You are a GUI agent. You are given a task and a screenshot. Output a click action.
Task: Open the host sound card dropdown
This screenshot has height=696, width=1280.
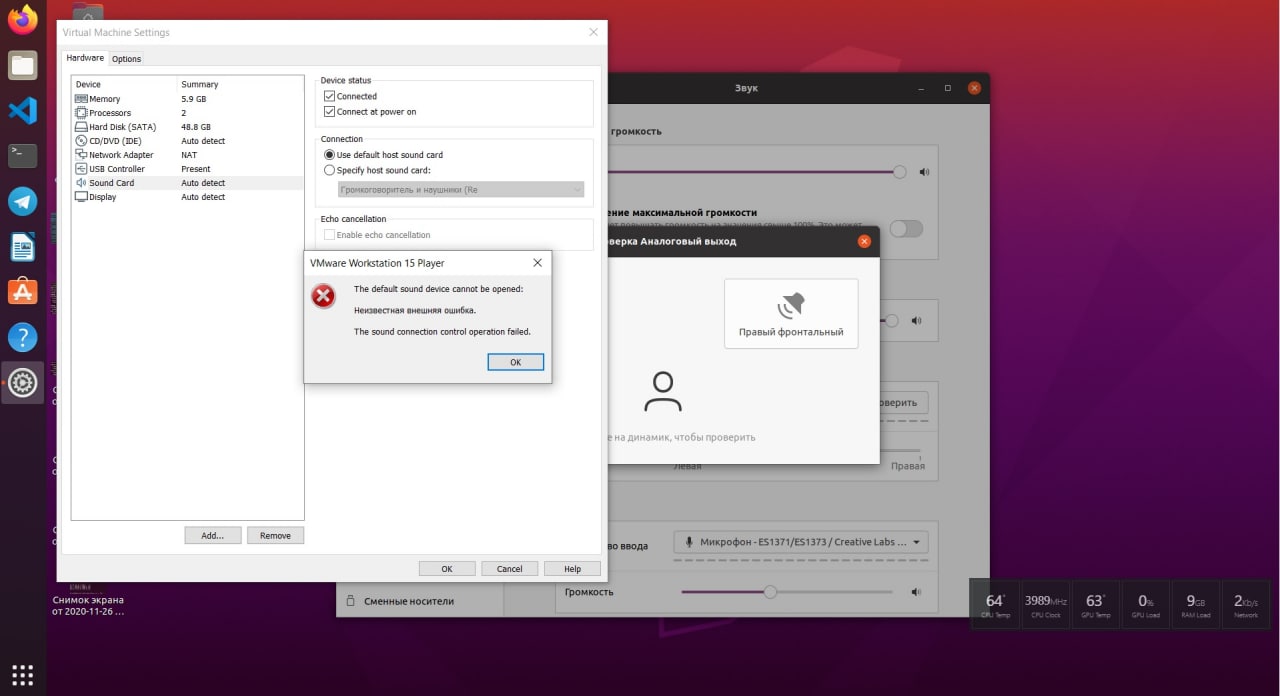pos(461,189)
